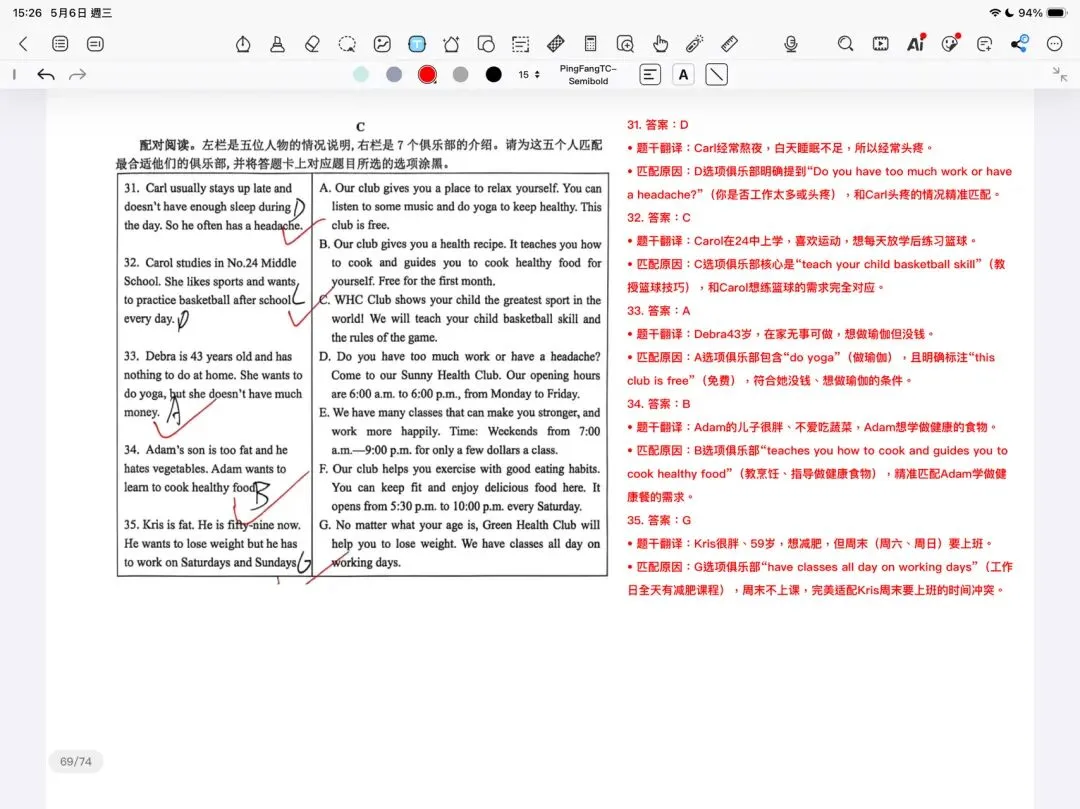This screenshot has width=1080, height=809.
Task: Open the calculator tool
Action: [590, 44]
